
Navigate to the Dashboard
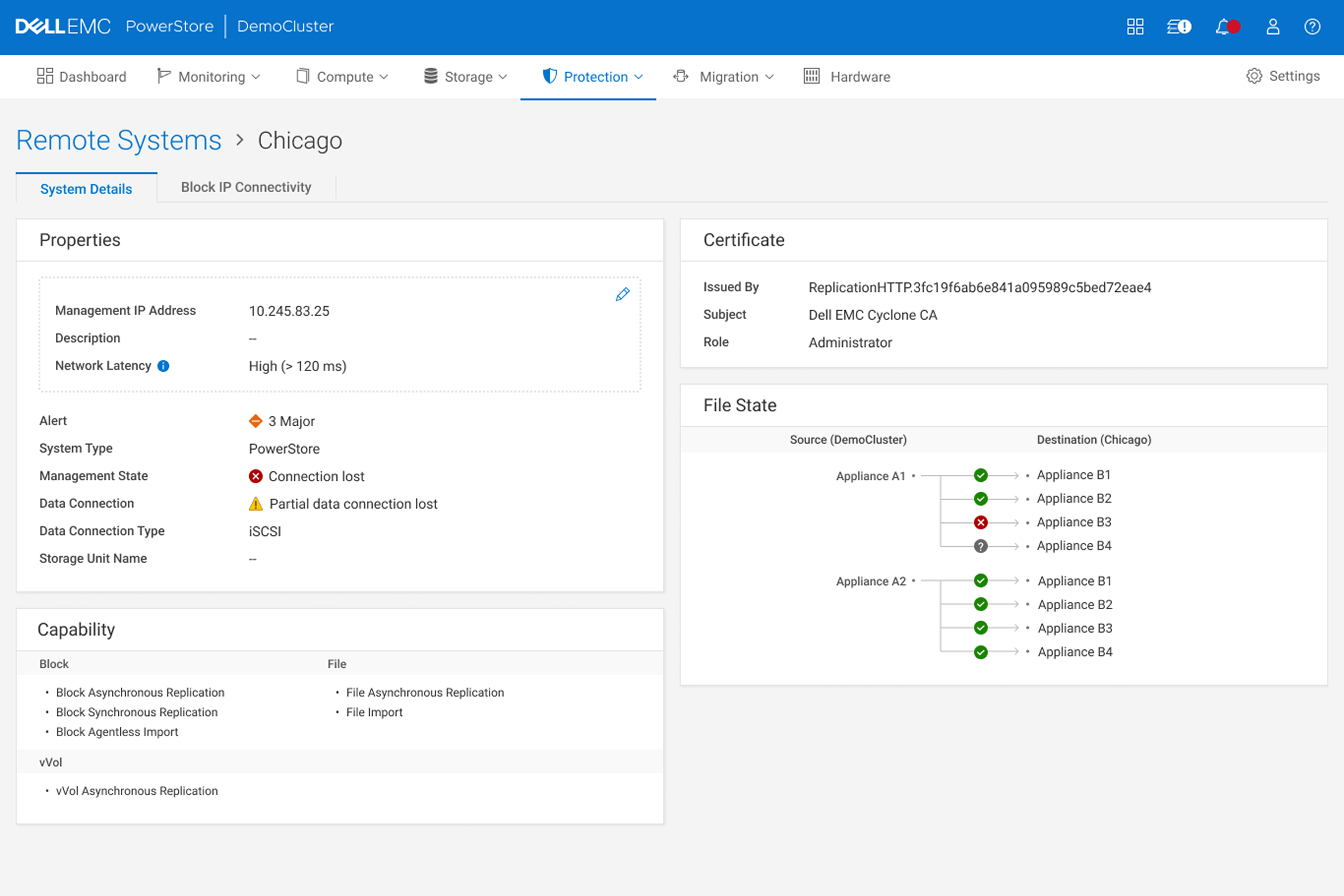tap(82, 77)
